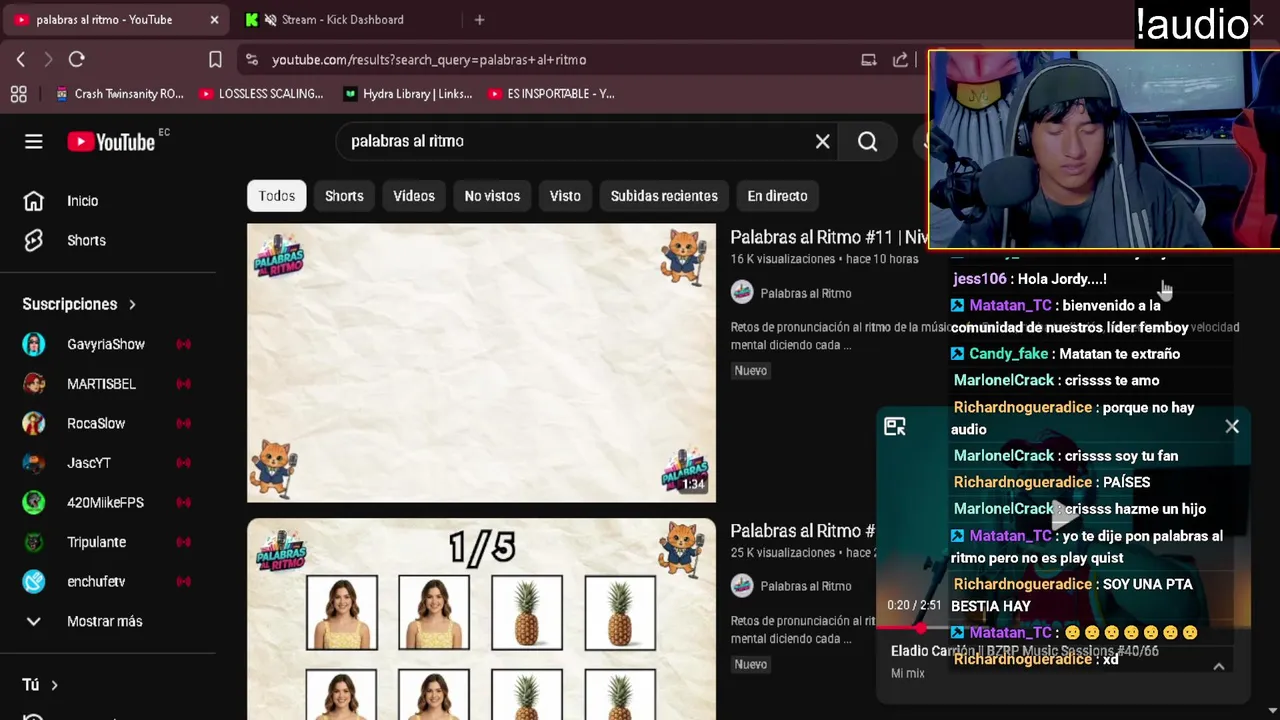Click the share icon in address bar

[x=900, y=60]
